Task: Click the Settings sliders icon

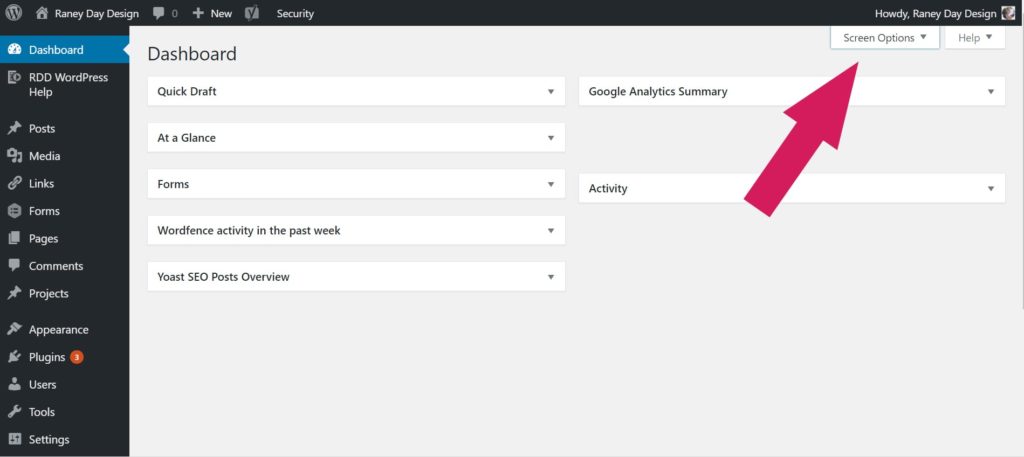Action: pyautogui.click(x=14, y=439)
